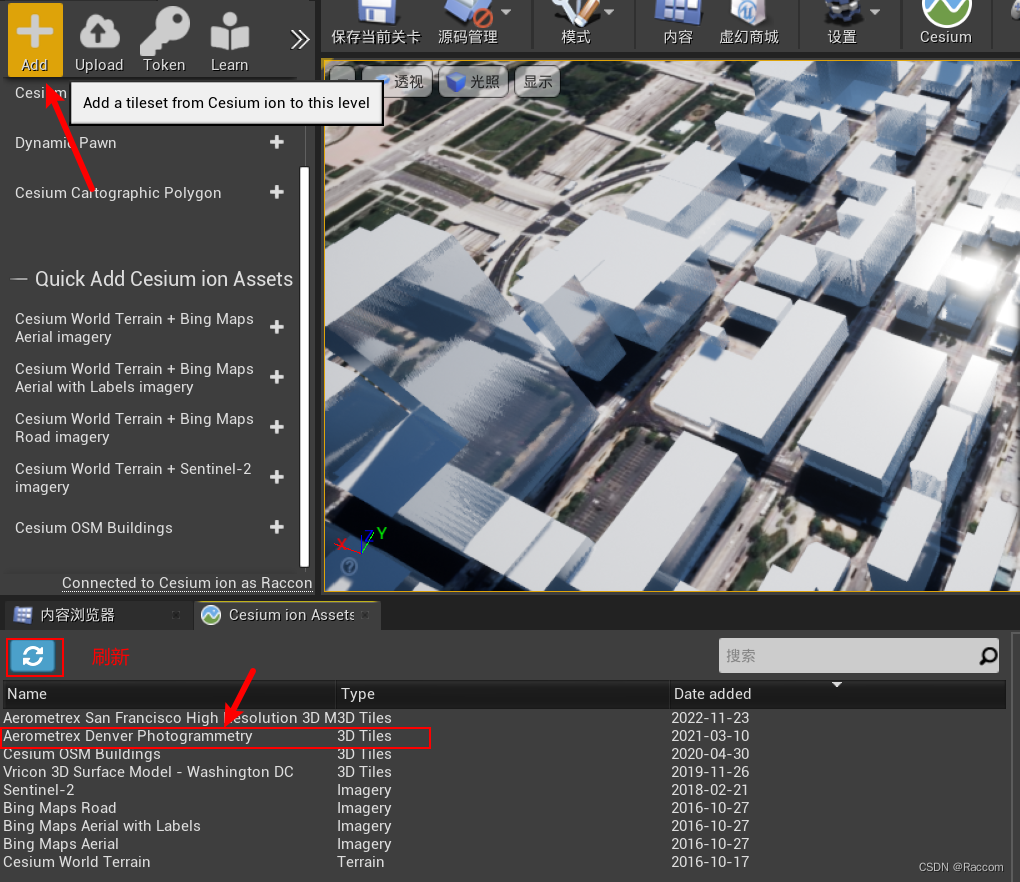Select Vricon 3D Surface Model Washington DC
1020x882 pixels.
pos(504,772)
